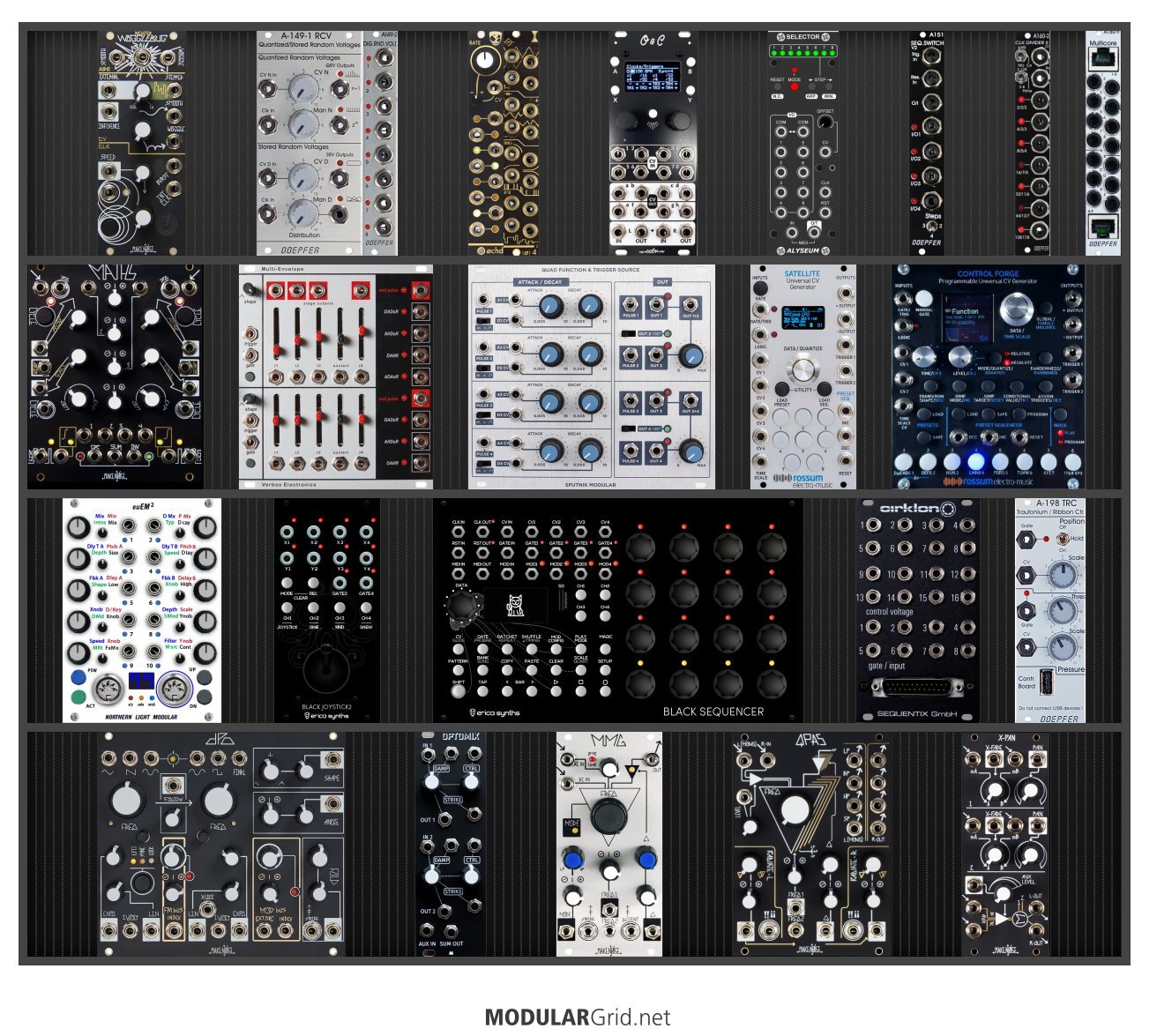
Task: Start playback with Black Sequencer's play button
Action: click(556, 692)
